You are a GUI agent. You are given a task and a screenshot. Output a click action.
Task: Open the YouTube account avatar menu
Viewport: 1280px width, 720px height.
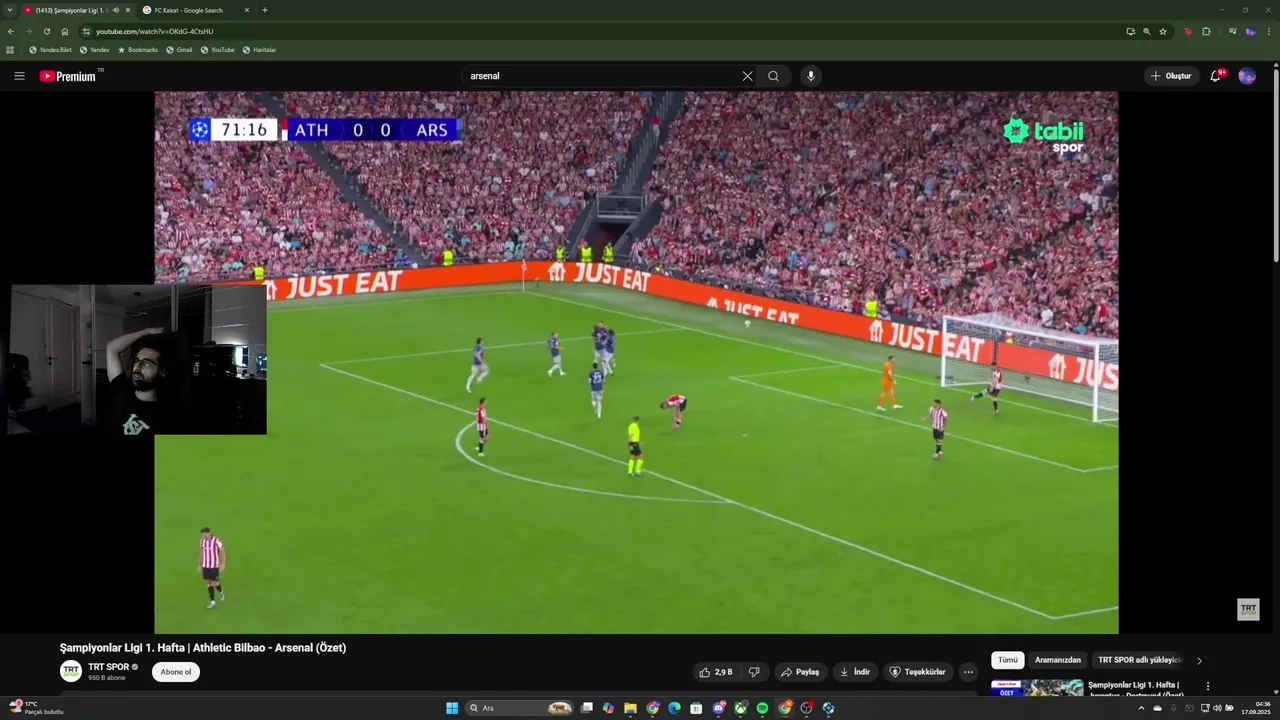coord(1247,76)
